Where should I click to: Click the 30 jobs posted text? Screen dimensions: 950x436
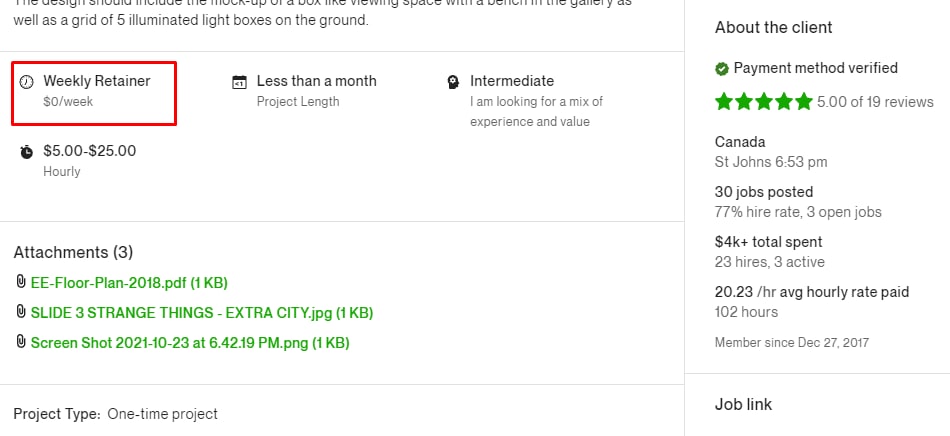[764, 192]
